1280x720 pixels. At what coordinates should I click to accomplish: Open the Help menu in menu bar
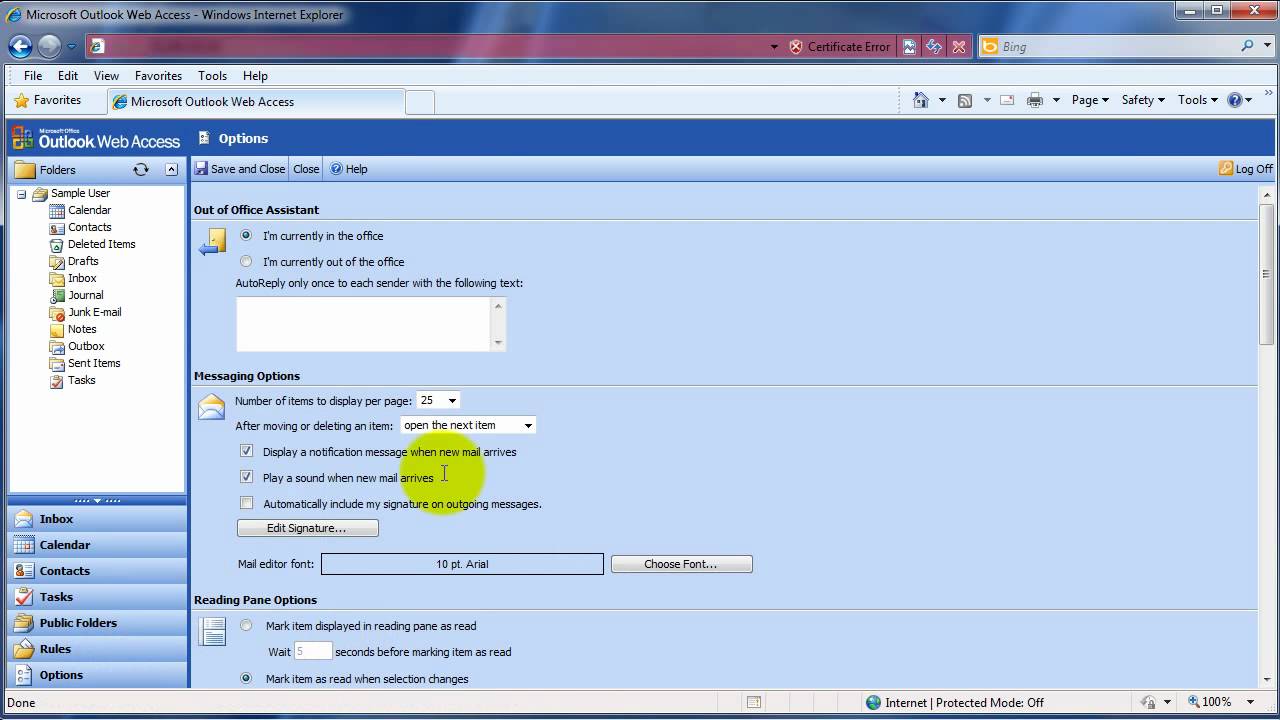click(255, 75)
